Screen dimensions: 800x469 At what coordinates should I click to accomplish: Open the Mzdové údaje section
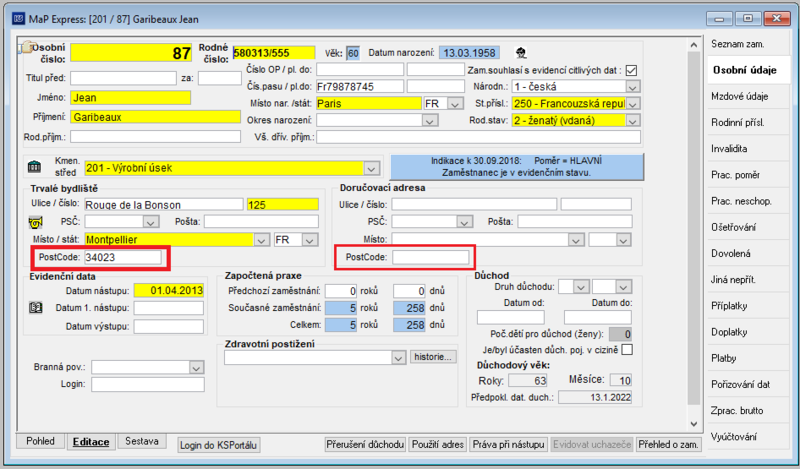[x=748, y=96]
